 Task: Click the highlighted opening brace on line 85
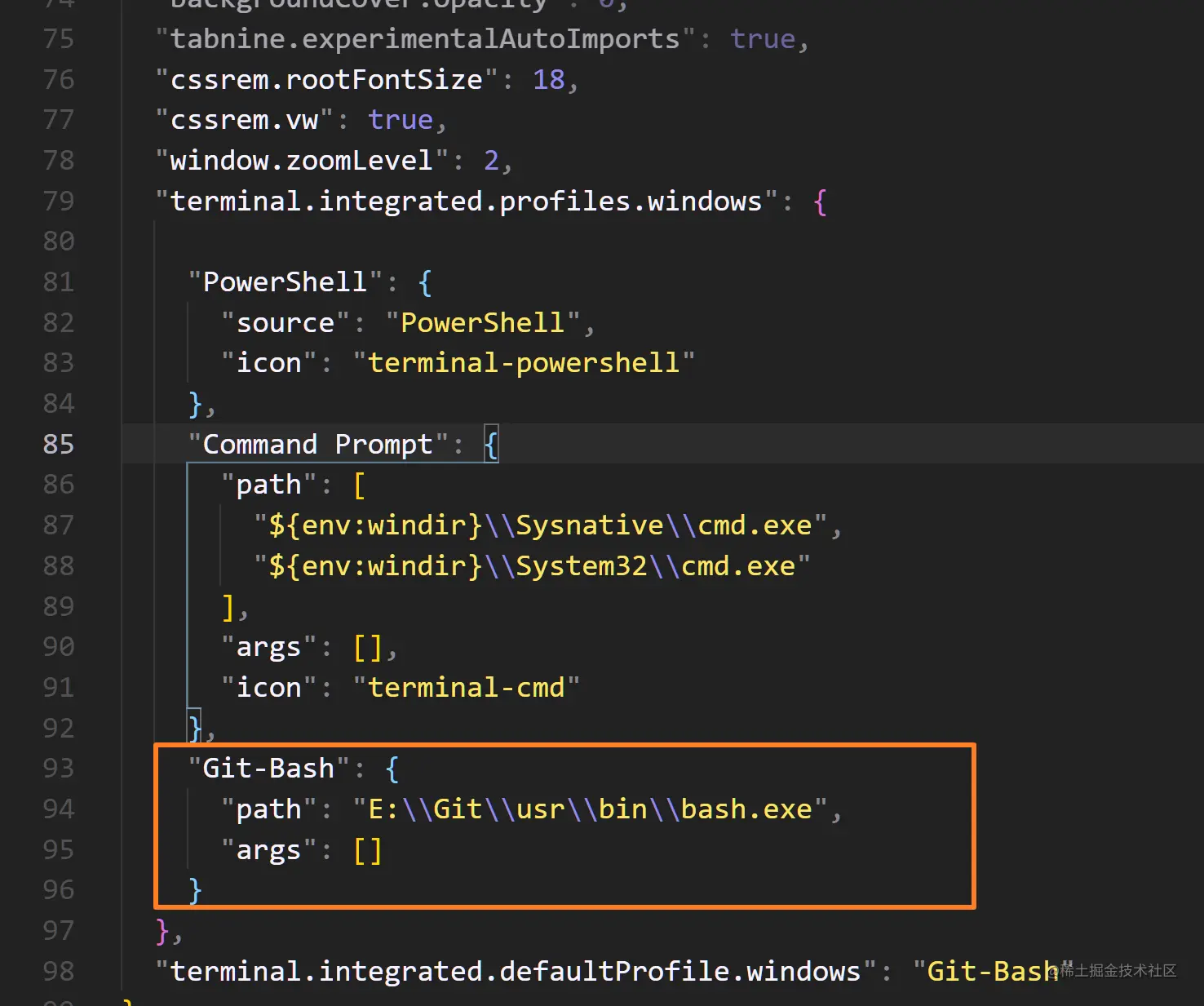click(490, 444)
